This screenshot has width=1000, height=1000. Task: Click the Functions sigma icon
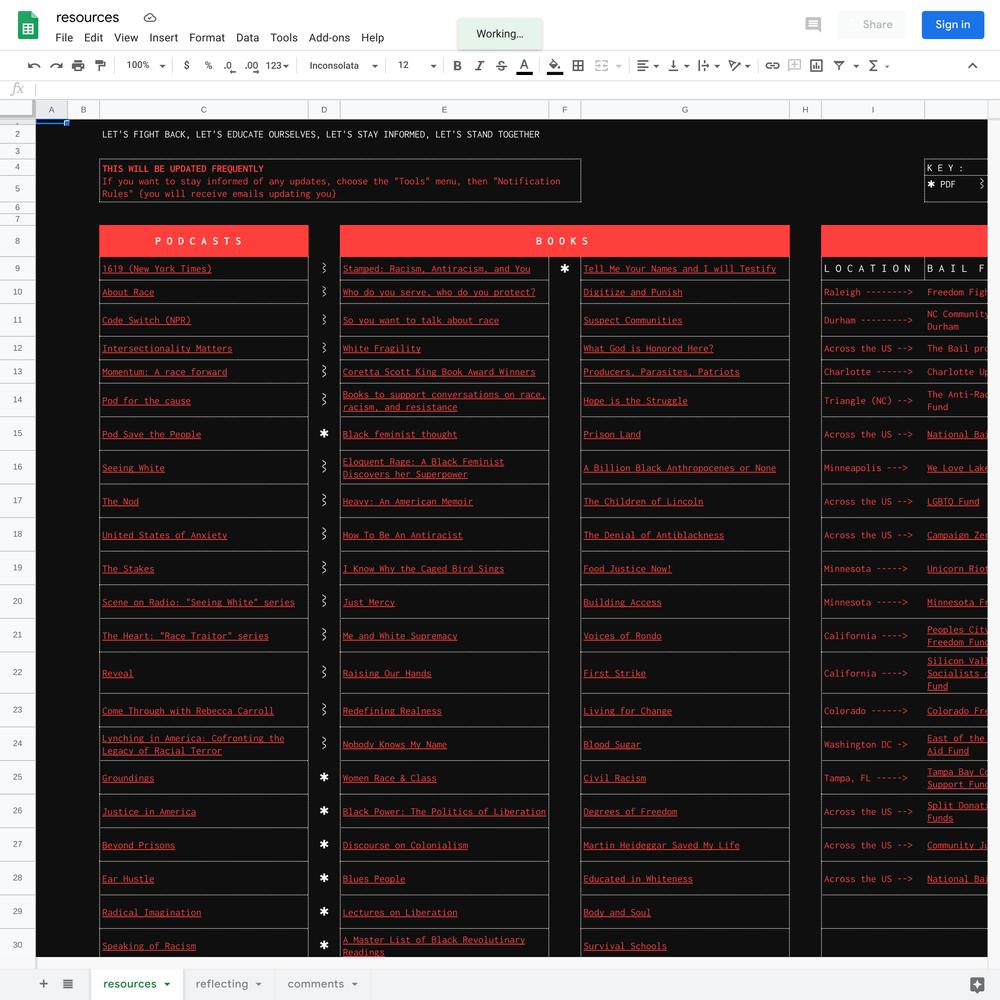click(x=874, y=66)
